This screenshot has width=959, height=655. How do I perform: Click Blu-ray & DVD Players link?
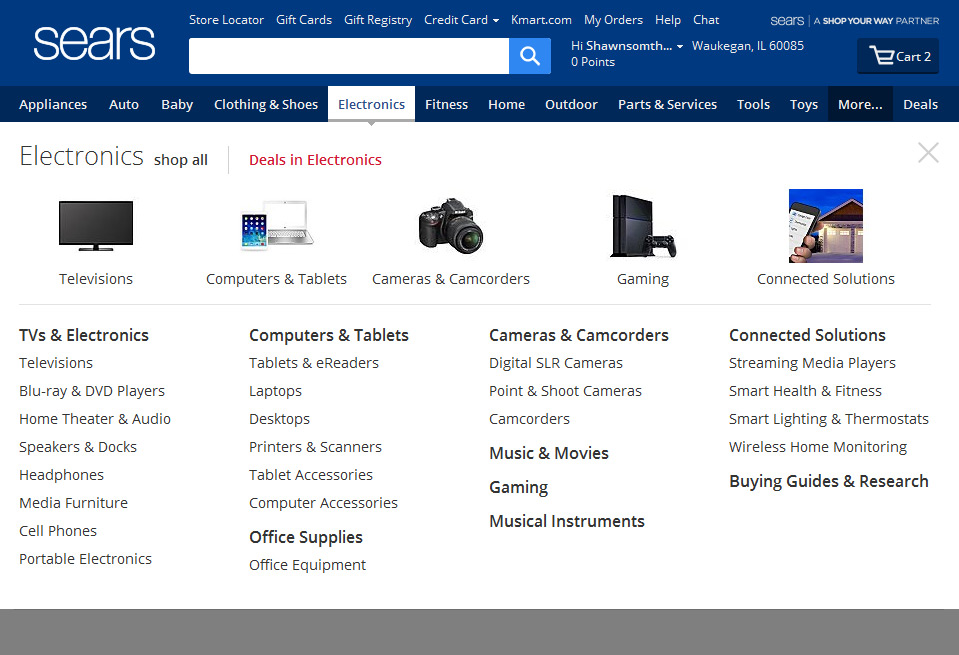[x=92, y=391]
